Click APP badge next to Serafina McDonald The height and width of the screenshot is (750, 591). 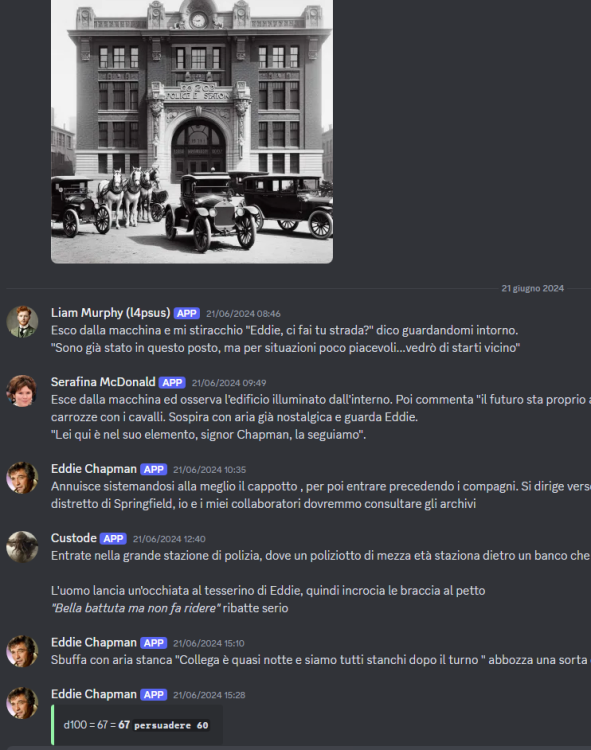172,383
